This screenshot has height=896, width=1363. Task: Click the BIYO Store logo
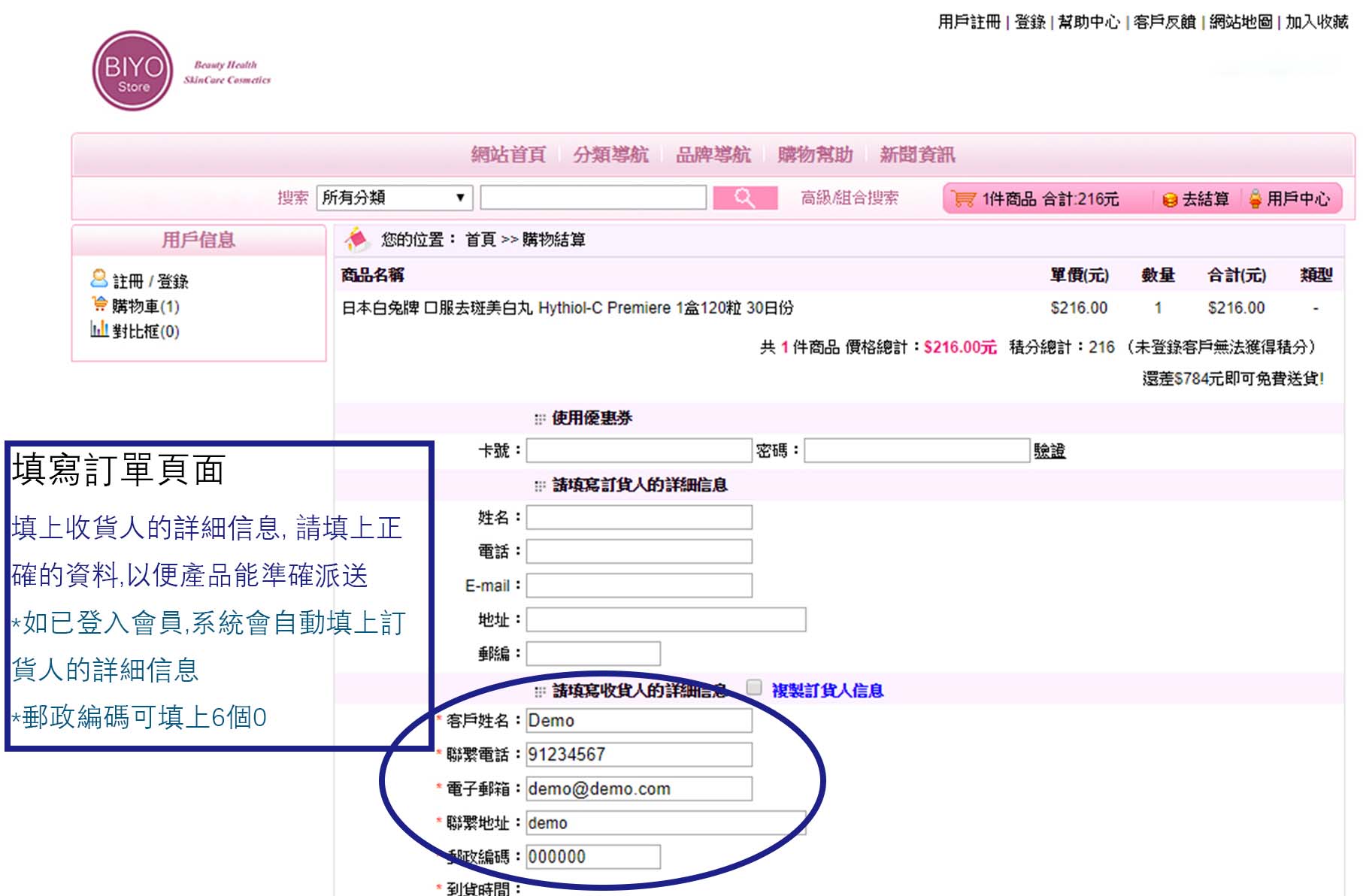coord(133,71)
